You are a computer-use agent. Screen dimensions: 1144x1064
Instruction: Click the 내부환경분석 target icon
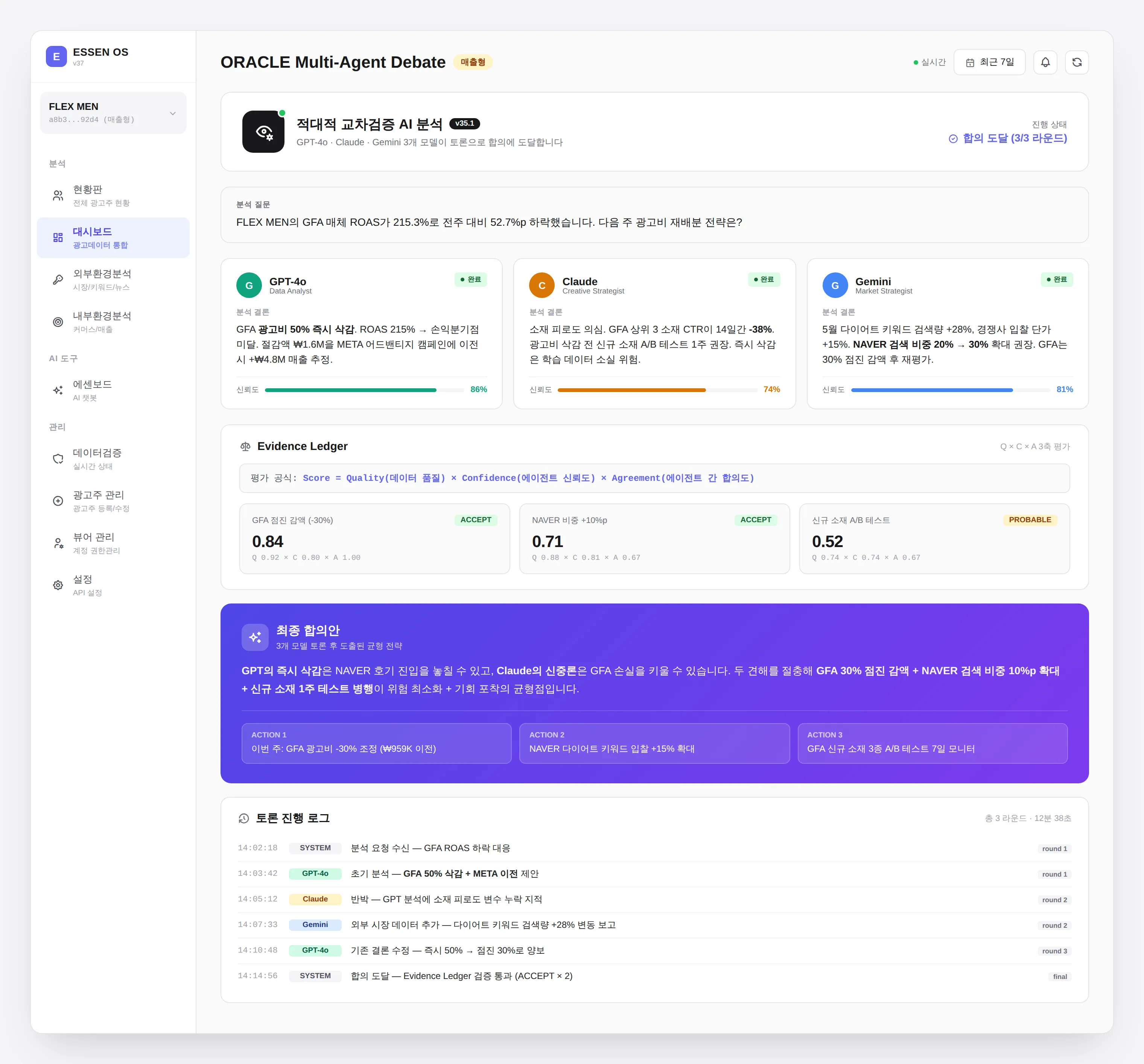pyautogui.click(x=58, y=322)
